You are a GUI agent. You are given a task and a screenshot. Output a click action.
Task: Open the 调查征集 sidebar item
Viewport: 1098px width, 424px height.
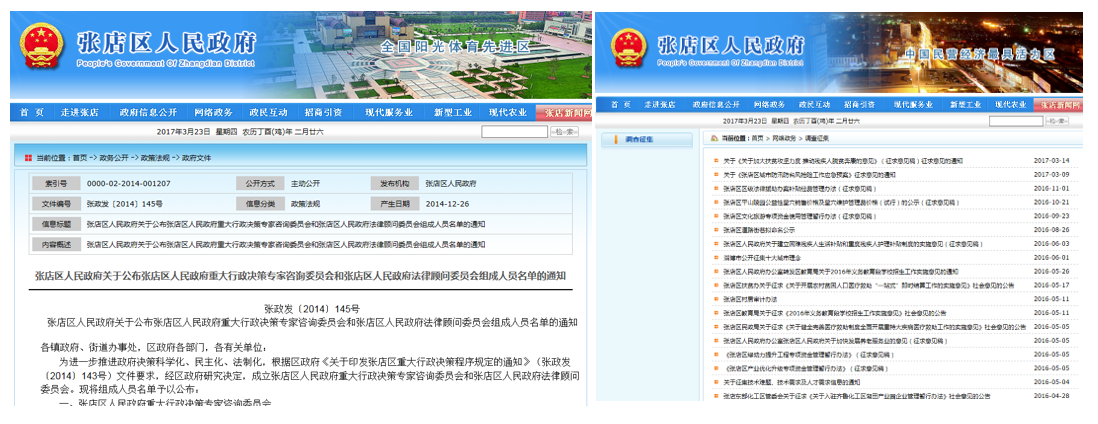coord(640,140)
